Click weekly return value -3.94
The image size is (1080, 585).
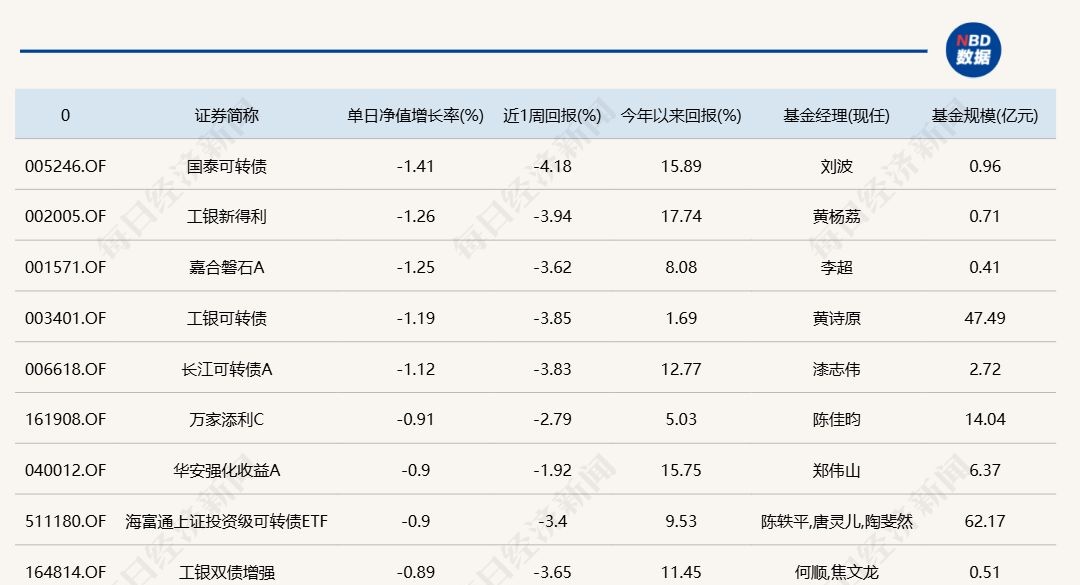tap(552, 216)
